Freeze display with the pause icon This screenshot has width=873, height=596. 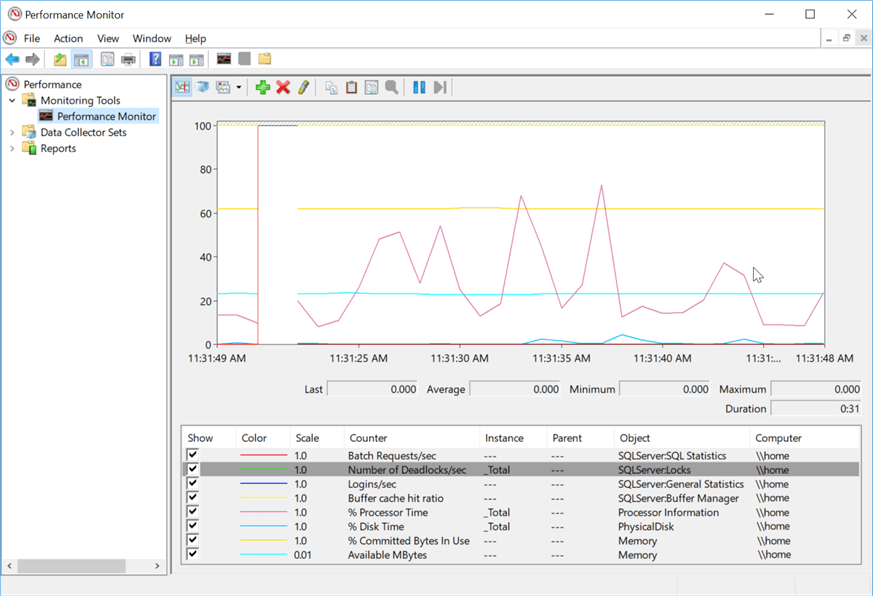pyautogui.click(x=419, y=88)
